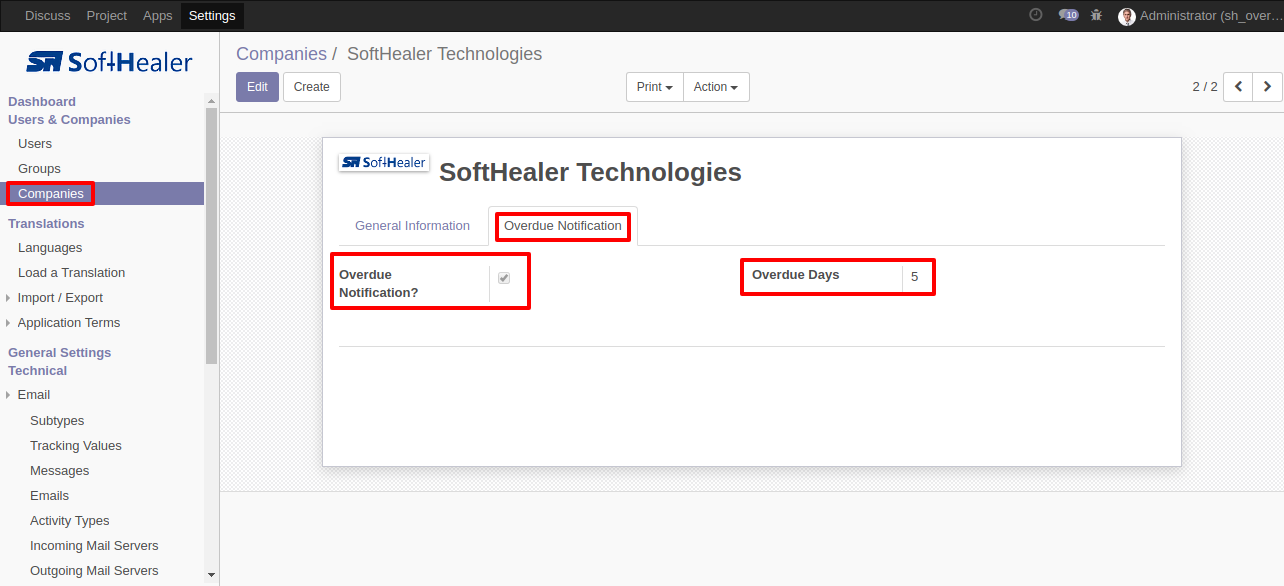
Task: Click the 2 / 2 pager counter
Action: pos(1205,87)
